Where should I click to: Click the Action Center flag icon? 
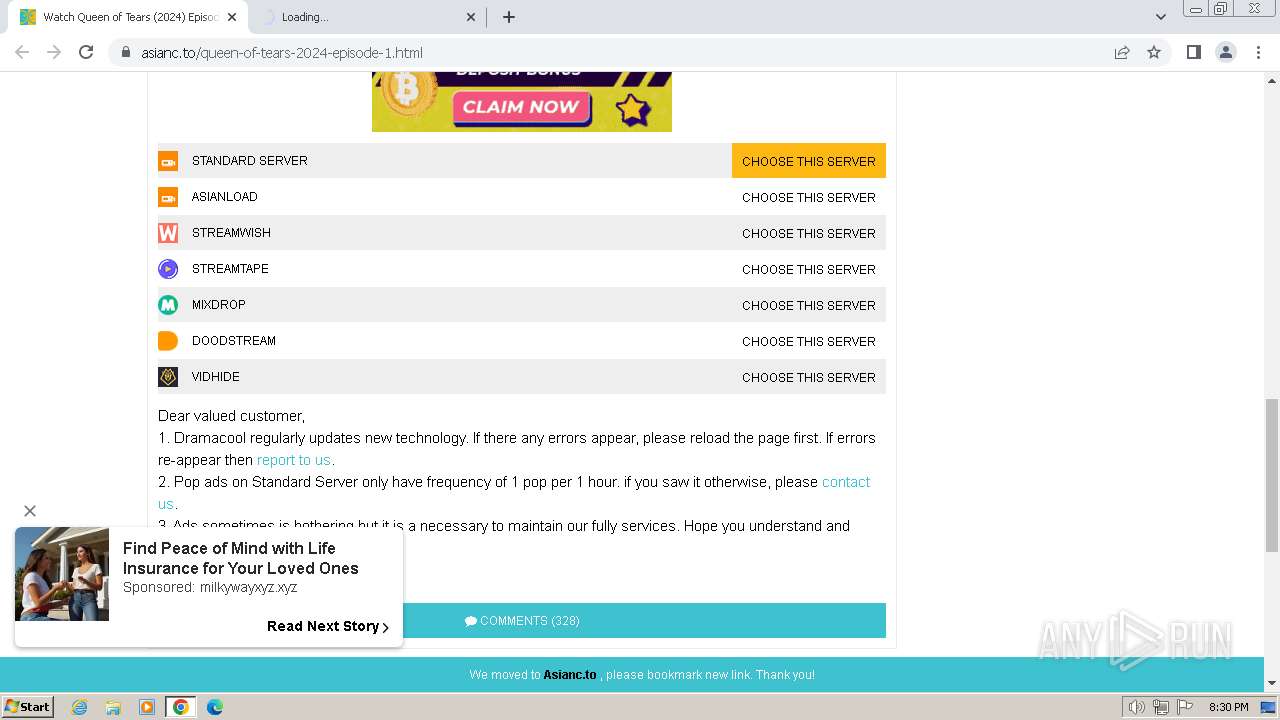click(1183, 707)
